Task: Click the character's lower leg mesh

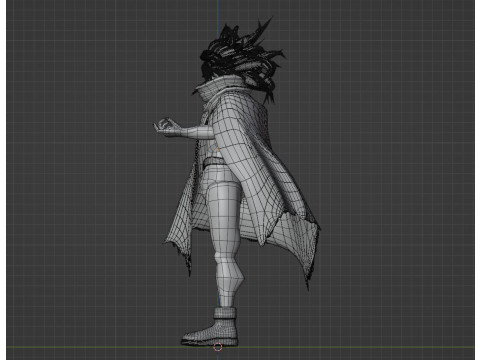Action: (x=228, y=280)
